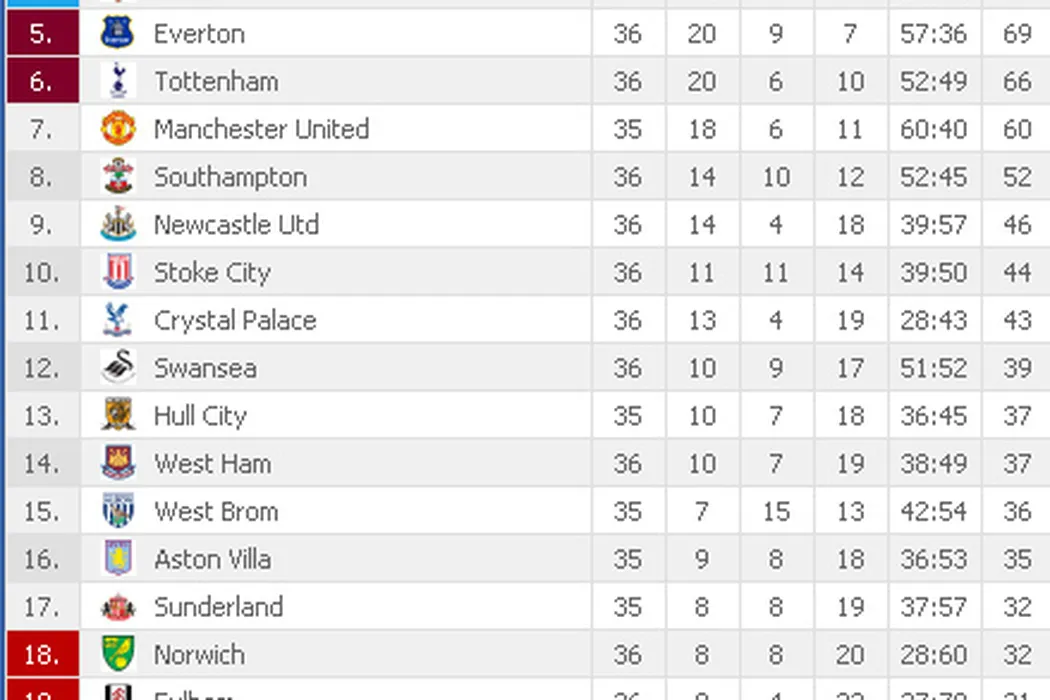
Task: Click Southampton's 52:45 goals cell
Action: pos(933,177)
